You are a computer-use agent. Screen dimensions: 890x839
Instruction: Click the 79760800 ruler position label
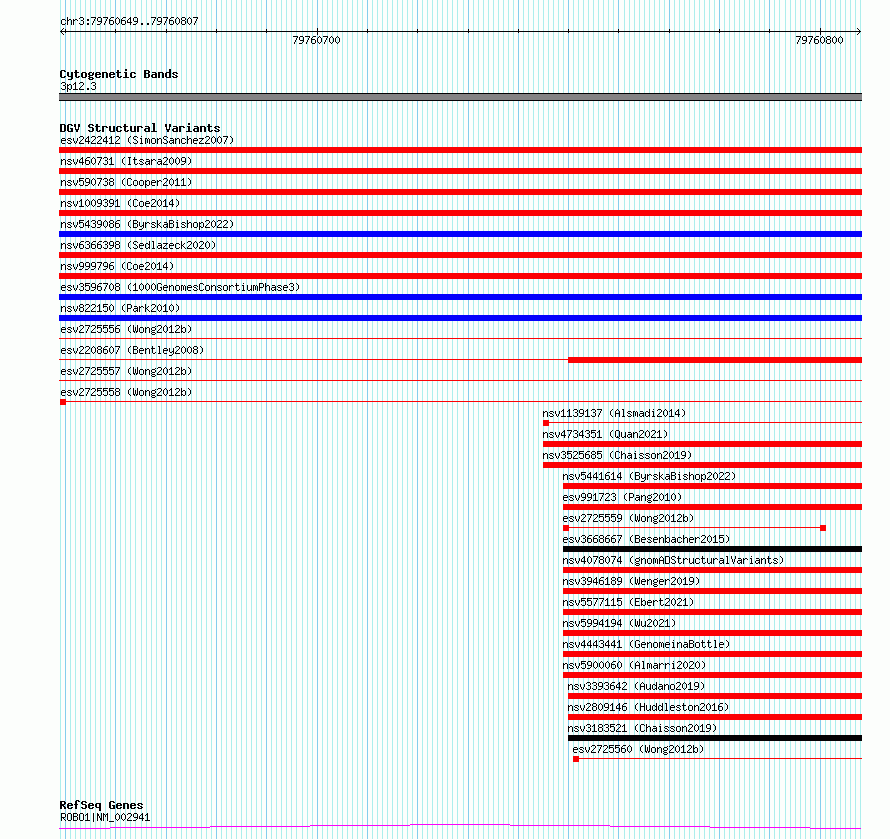(x=819, y=40)
